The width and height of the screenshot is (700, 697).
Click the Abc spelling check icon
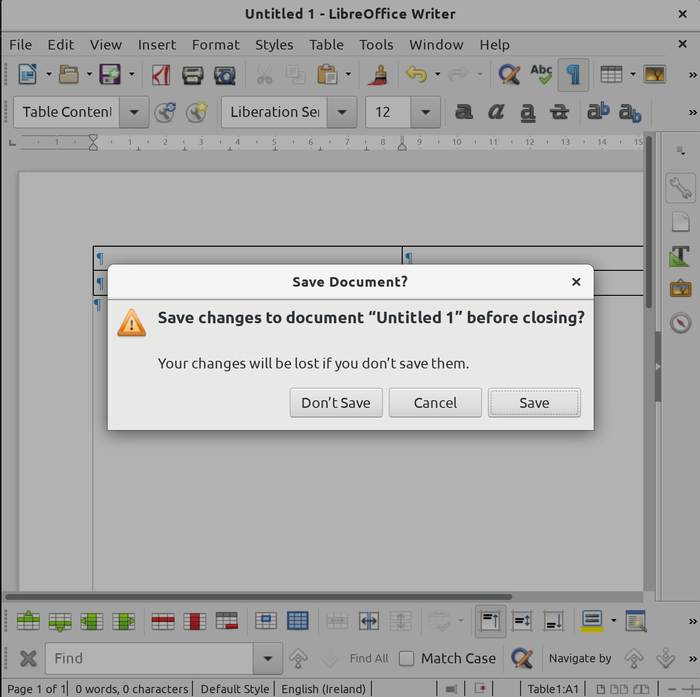(x=541, y=74)
